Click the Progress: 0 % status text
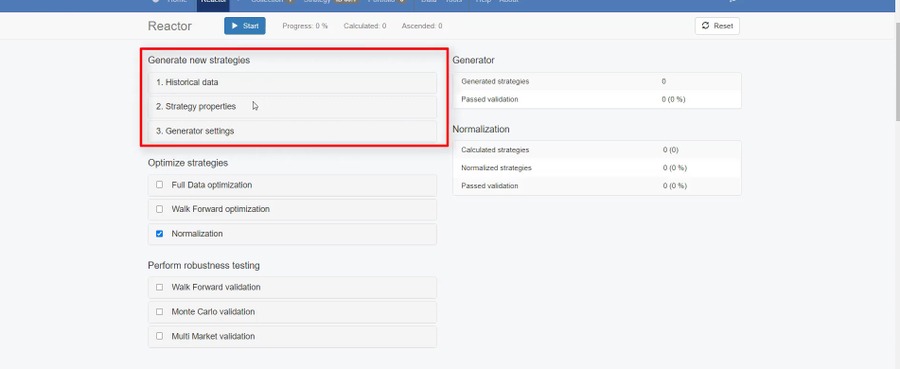900x369 pixels. pos(305,26)
